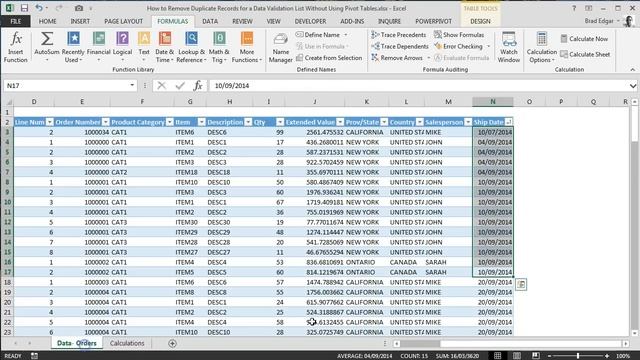Click the AutoSum sigma icon
This screenshot has width=640, height=360.
click(x=47, y=40)
